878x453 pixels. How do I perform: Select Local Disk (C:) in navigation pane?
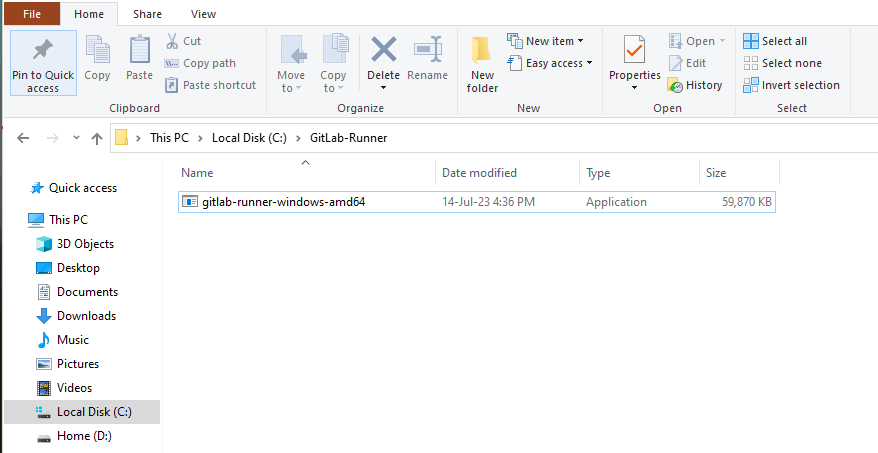click(x=82, y=412)
